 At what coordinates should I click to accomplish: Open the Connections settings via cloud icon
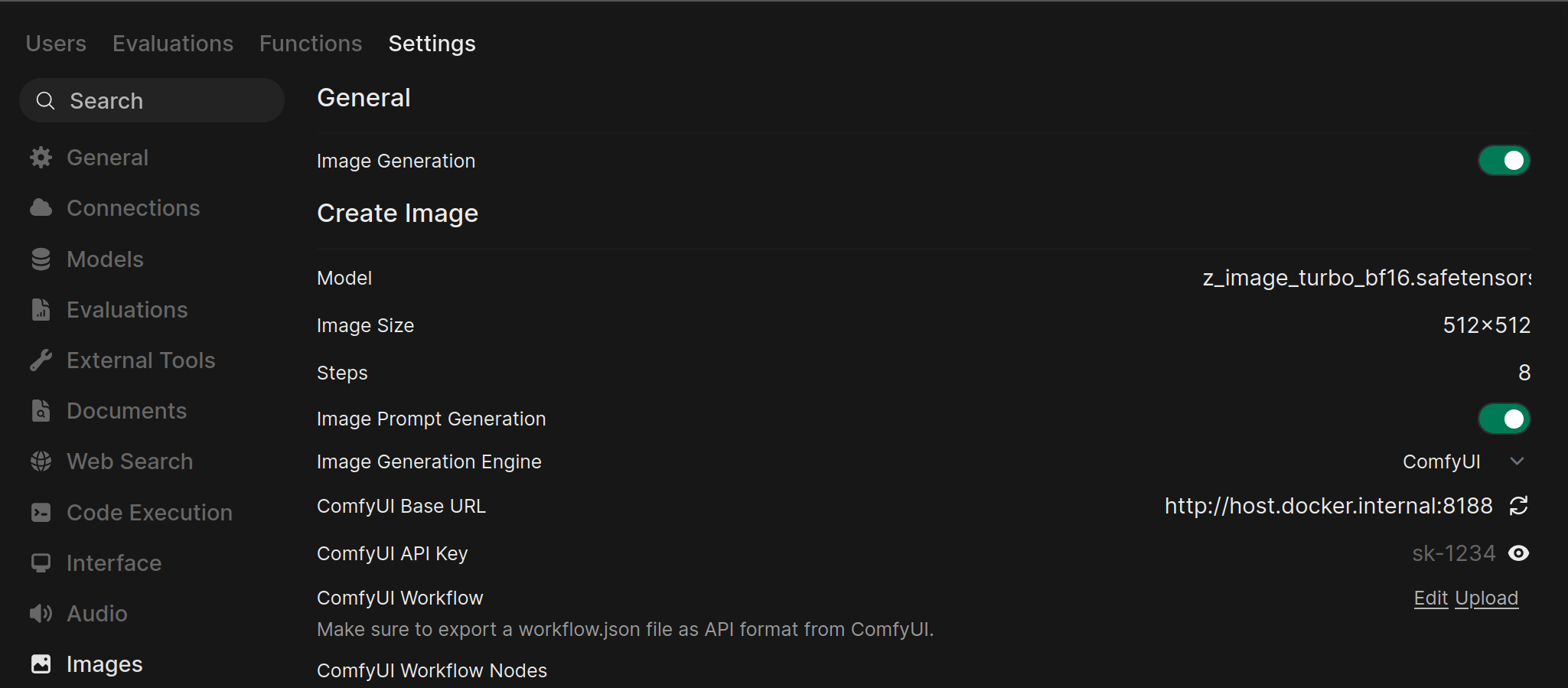click(x=41, y=207)
